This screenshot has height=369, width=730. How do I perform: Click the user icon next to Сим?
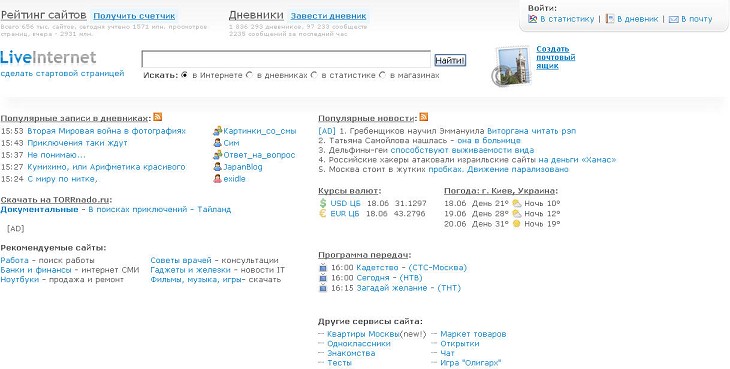(217, 143)
